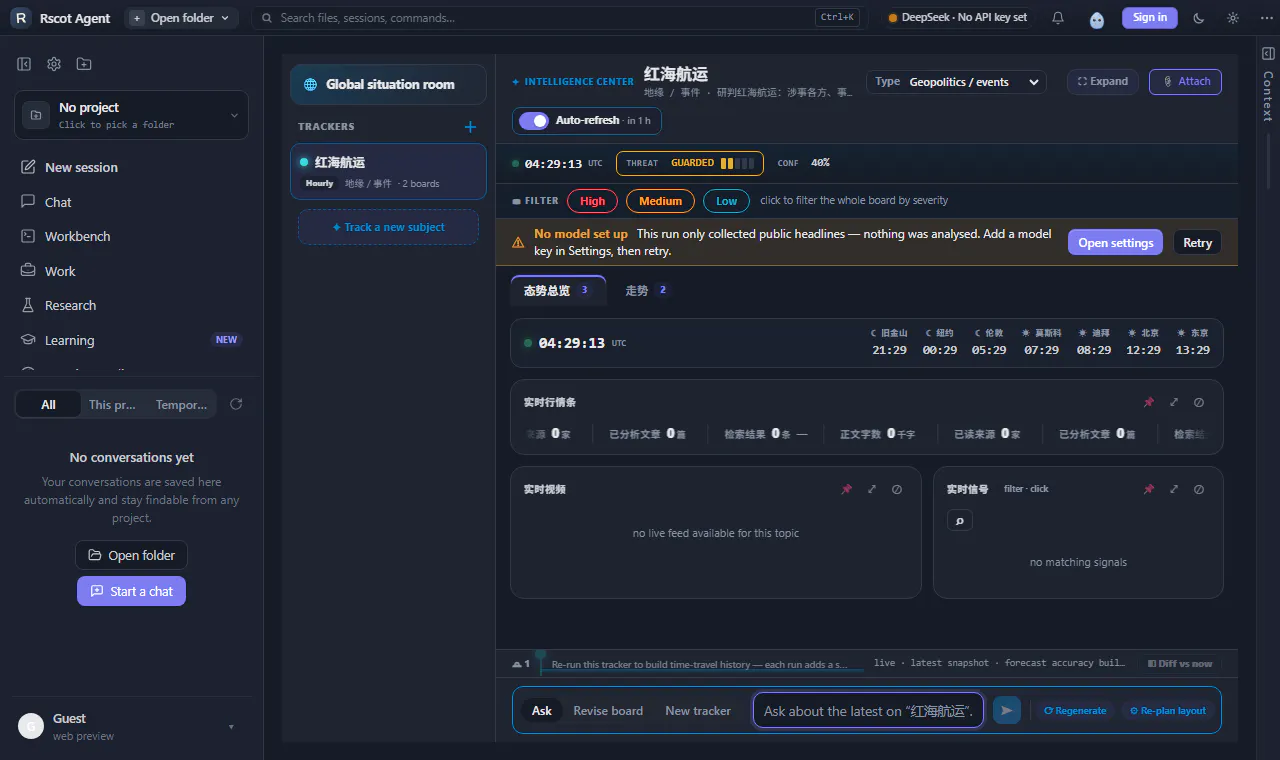Click Retry in the warning banner
Screen dimensions: 1280x760
click(x=1197, y=242)
